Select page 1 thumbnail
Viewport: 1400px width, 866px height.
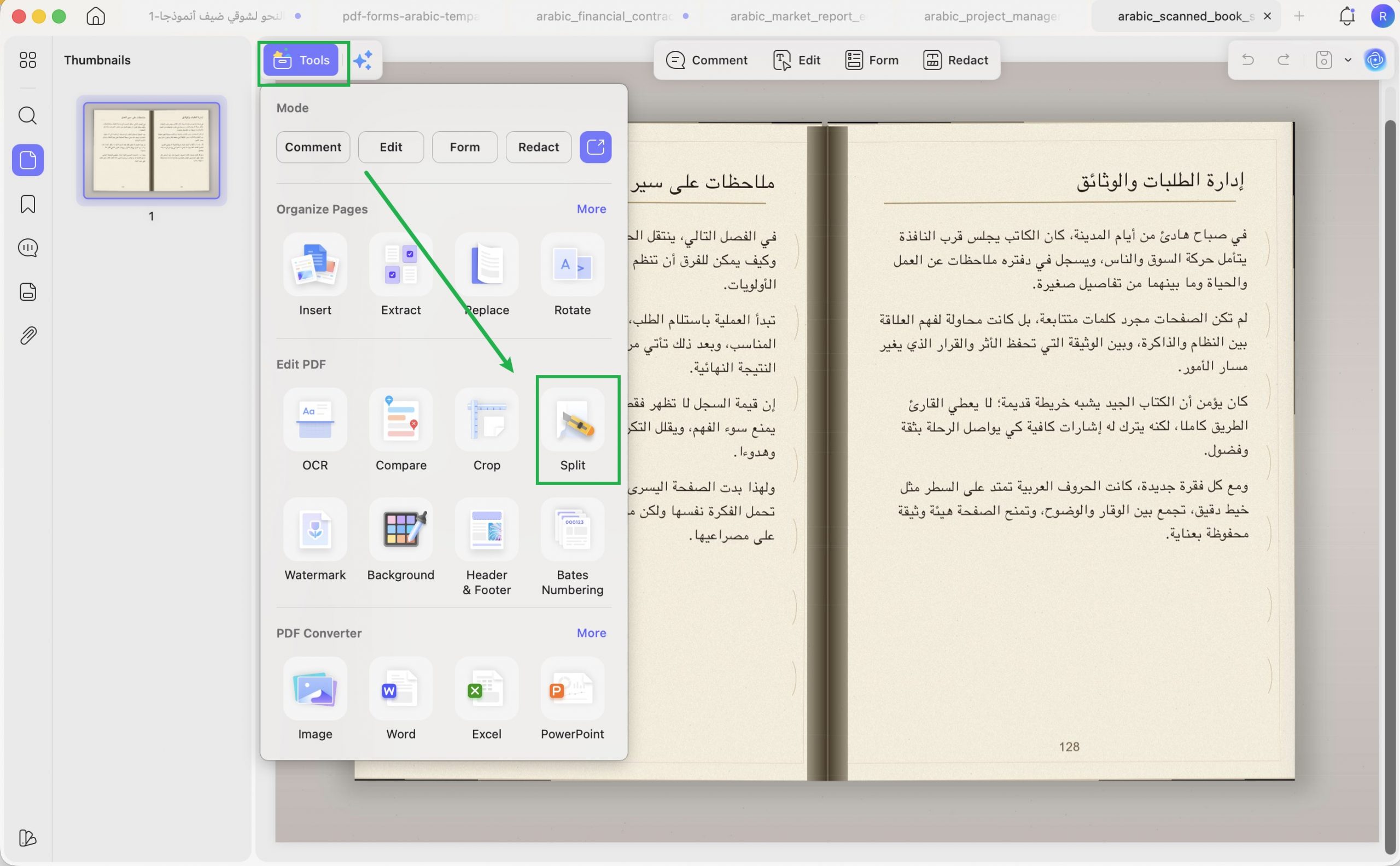(152, 151)
